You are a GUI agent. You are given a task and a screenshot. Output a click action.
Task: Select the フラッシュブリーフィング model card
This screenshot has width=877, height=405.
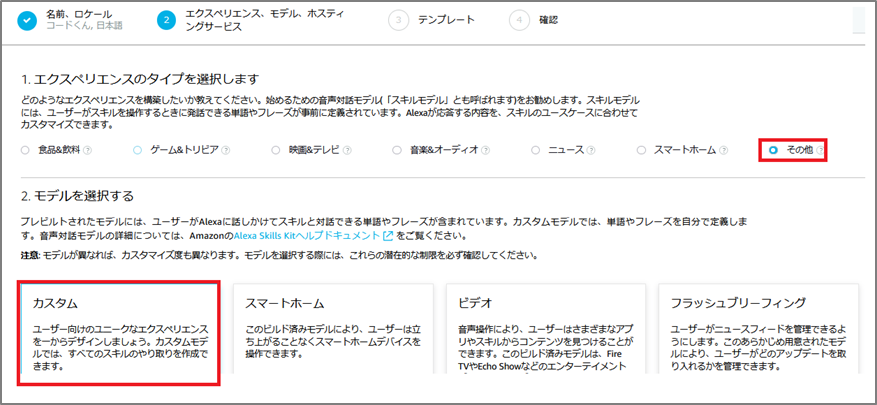pos(758,329)
